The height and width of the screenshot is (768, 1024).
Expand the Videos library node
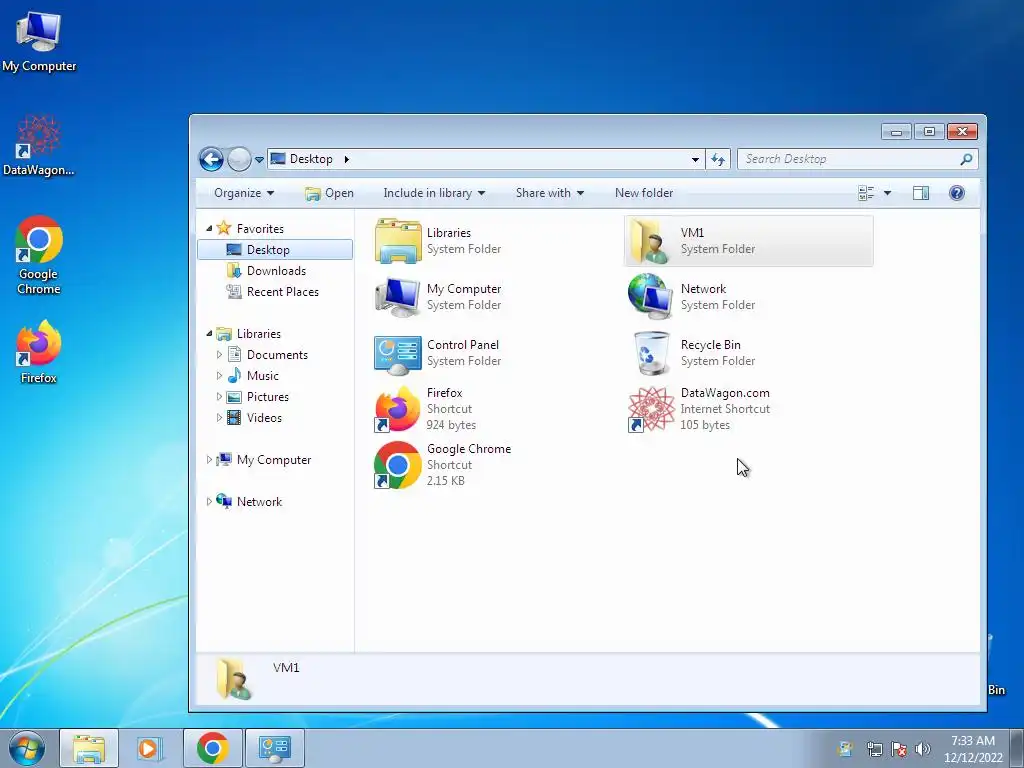pos(219,417)
